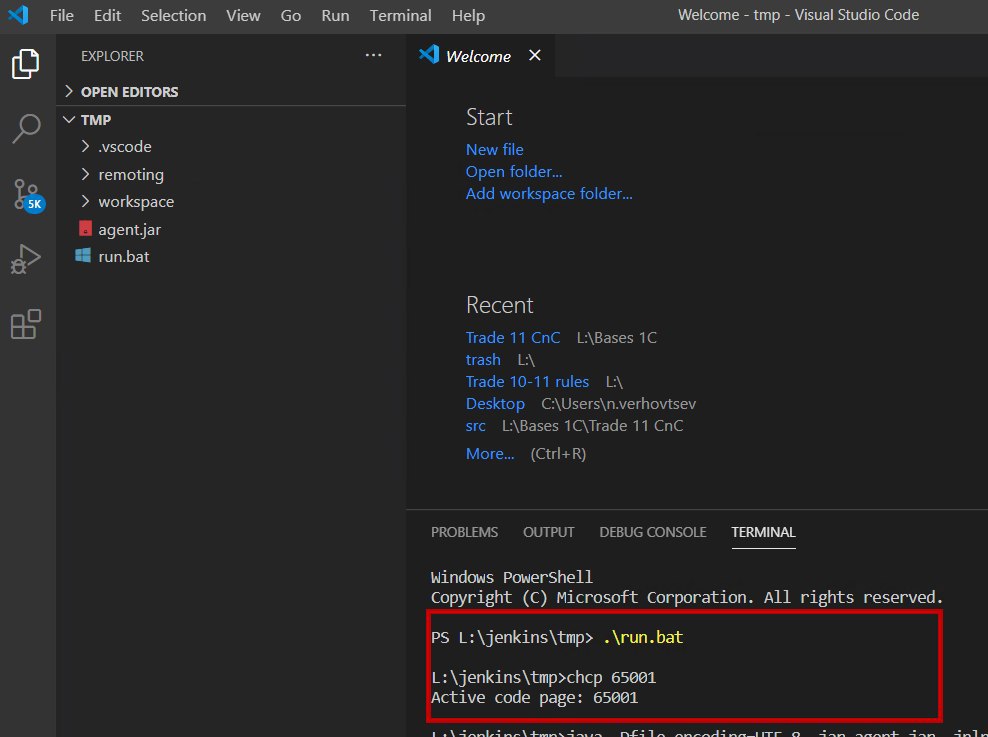Open recent Trade 10-11 rules folder

click(527, 382)
